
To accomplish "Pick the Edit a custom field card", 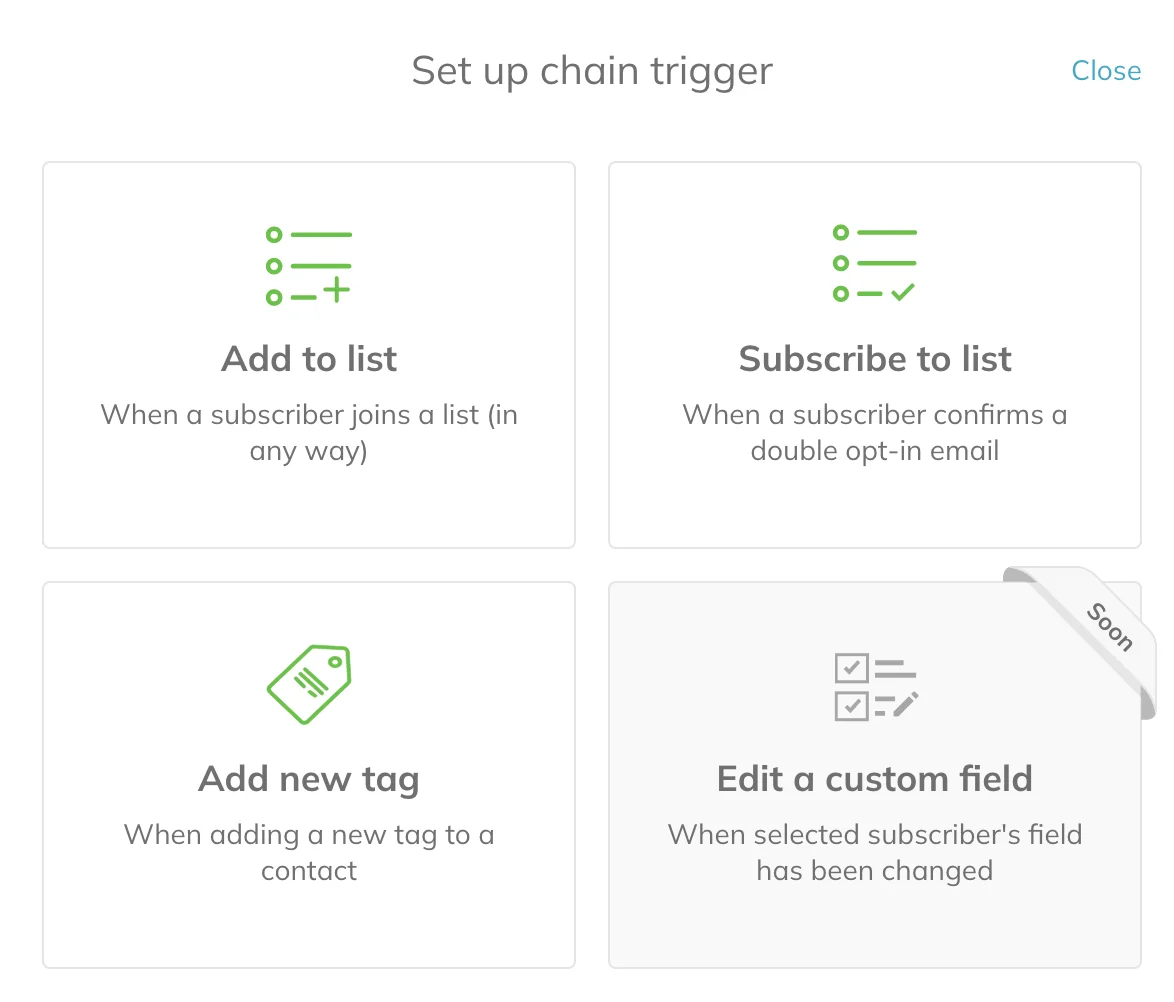I will click(875, 775).
